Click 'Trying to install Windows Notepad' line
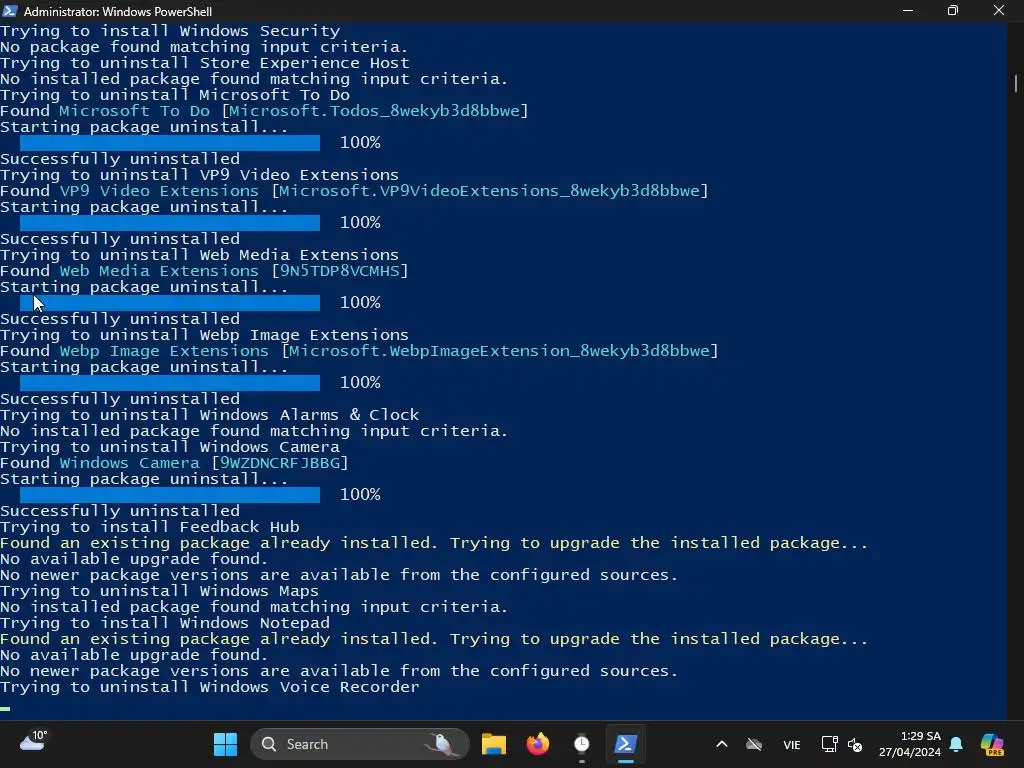1024x768 pixels. click(x=165, y=623)
